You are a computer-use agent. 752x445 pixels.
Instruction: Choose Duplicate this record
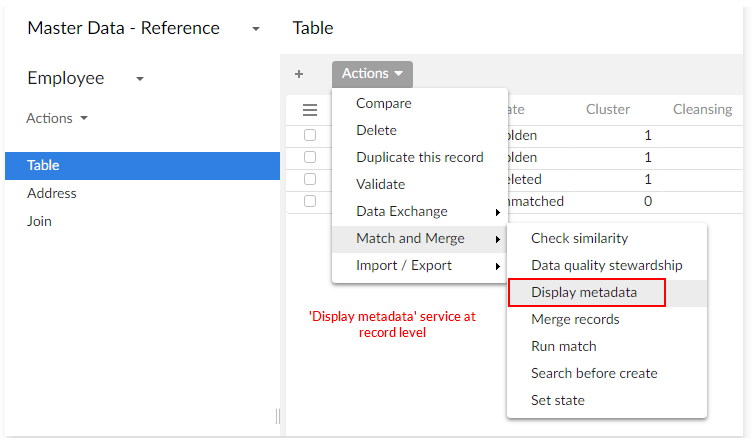tap(419, 157)
